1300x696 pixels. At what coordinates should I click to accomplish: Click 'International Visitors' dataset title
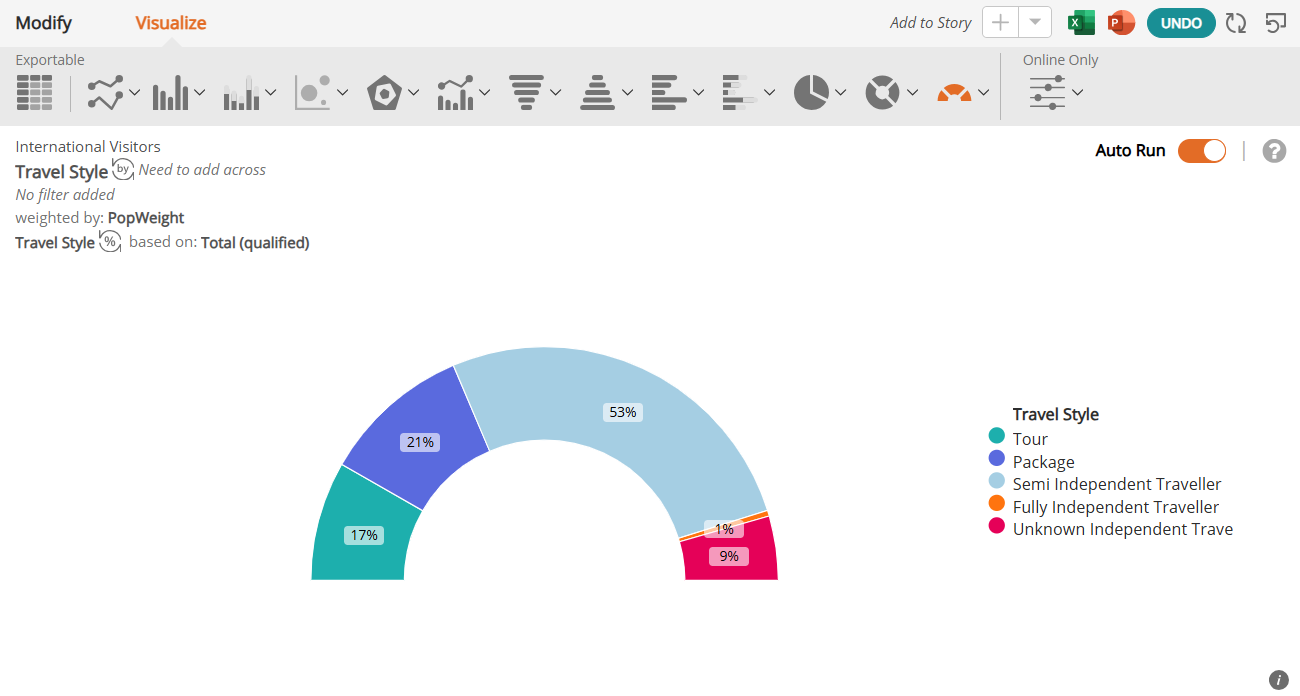(x=88, y=147)
